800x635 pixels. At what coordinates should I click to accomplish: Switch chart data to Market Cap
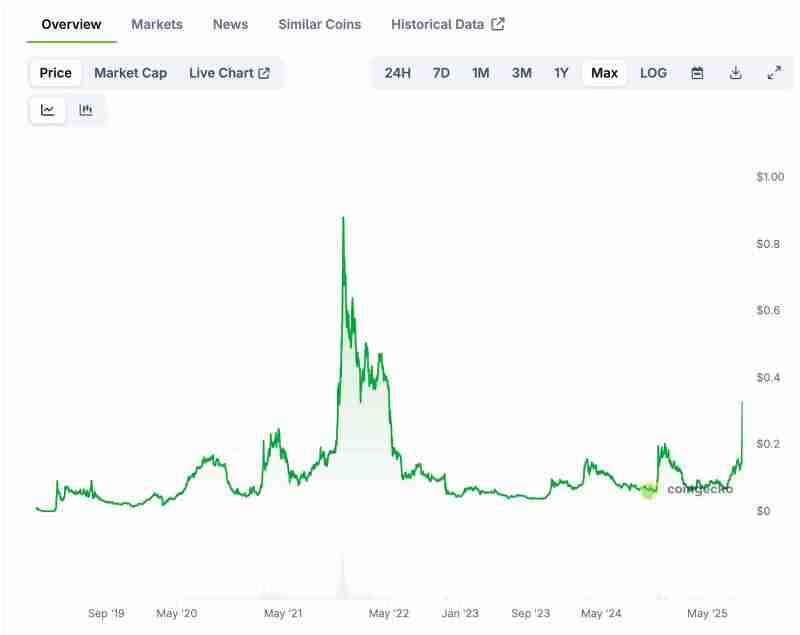pos(130,72)
